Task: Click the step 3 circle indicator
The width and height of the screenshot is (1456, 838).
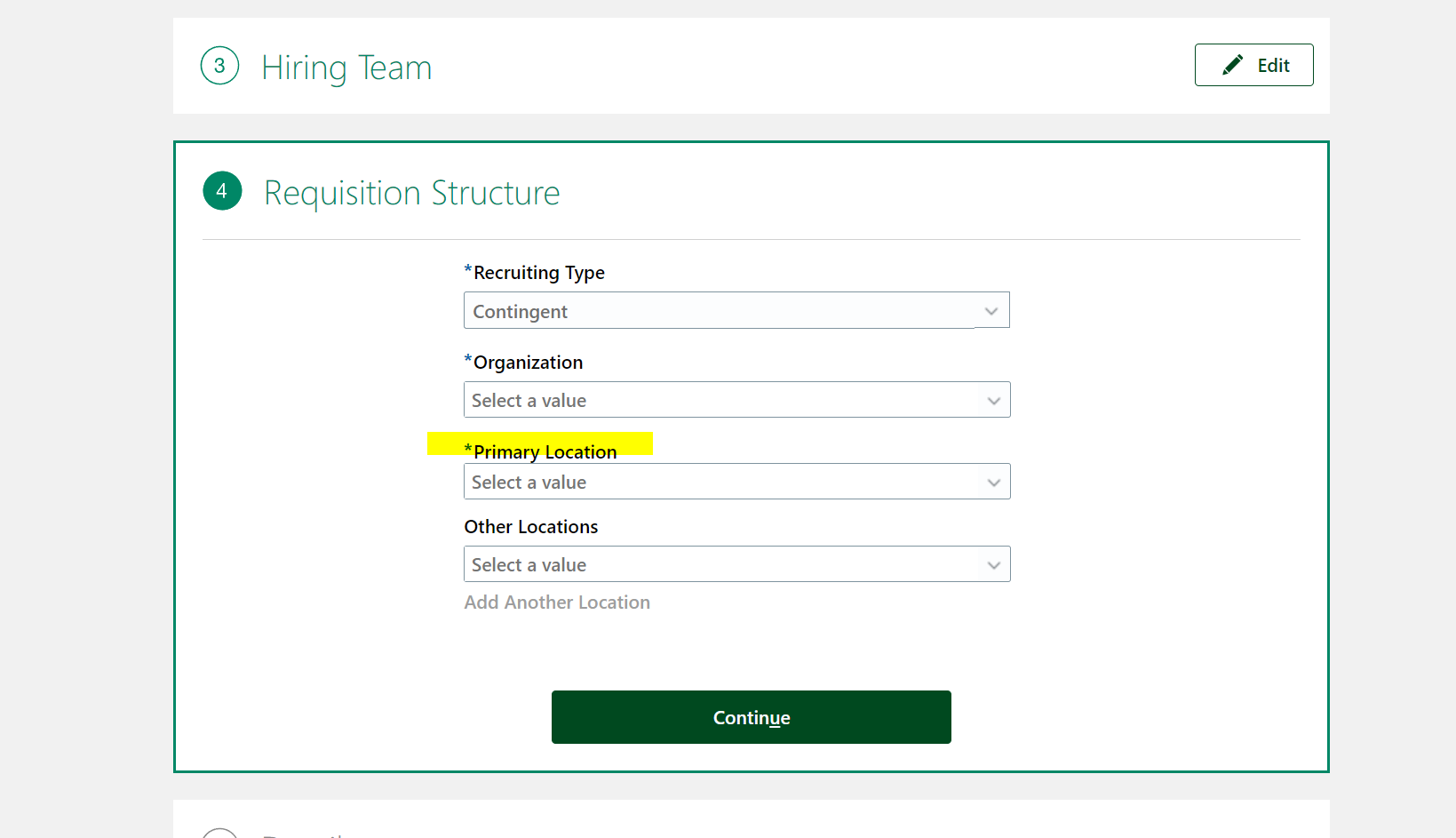Action: 219,66
